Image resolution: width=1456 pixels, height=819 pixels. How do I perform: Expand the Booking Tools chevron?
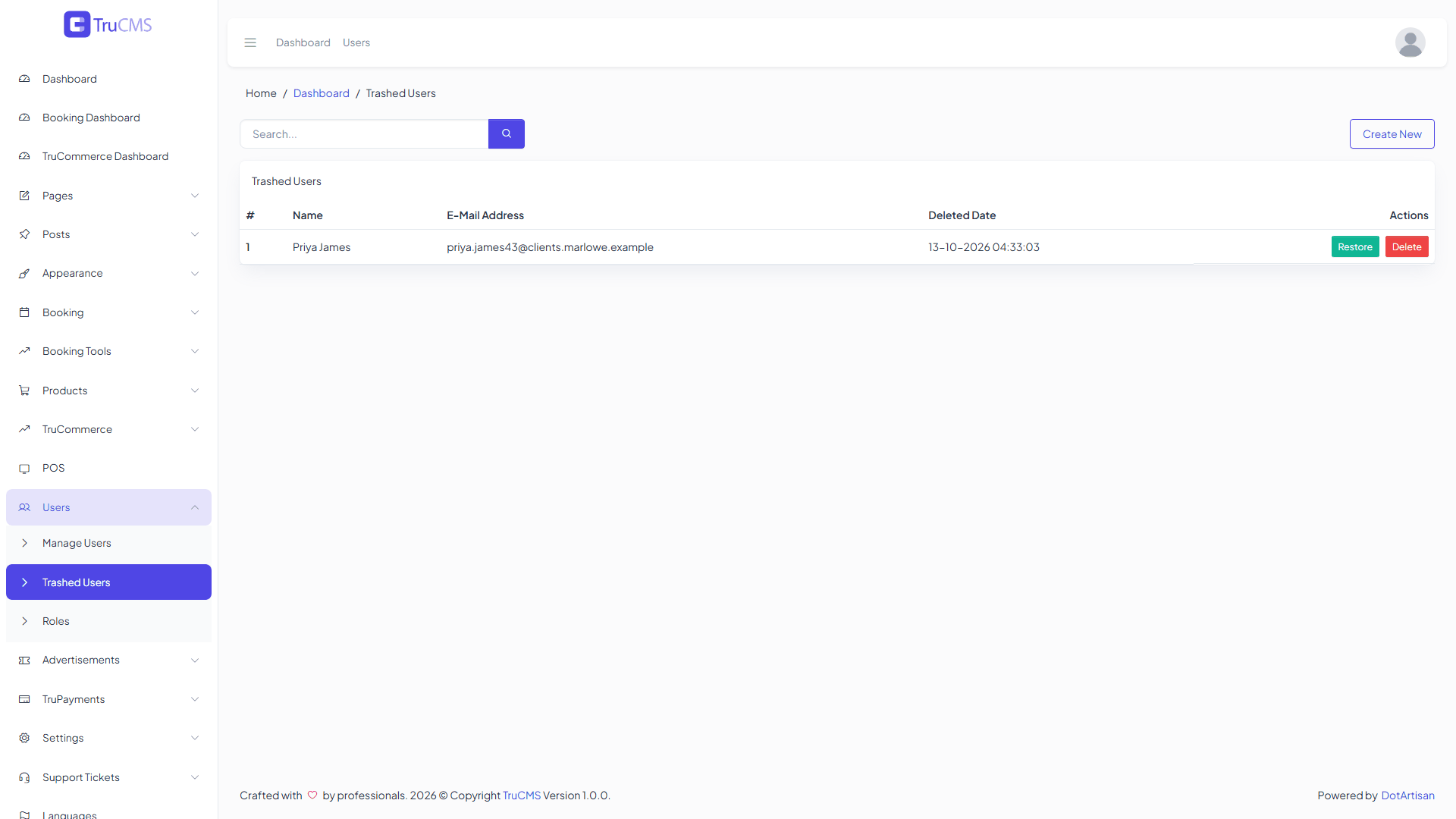(195, 351)
